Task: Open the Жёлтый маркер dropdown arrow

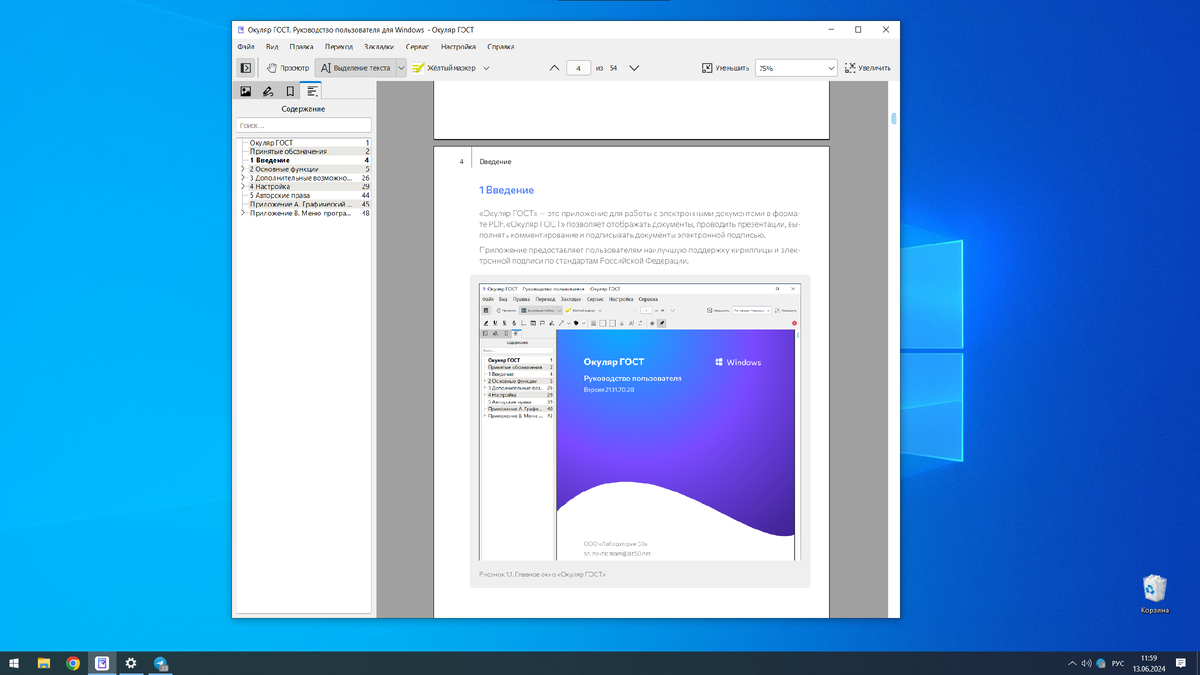Action: 486,68
